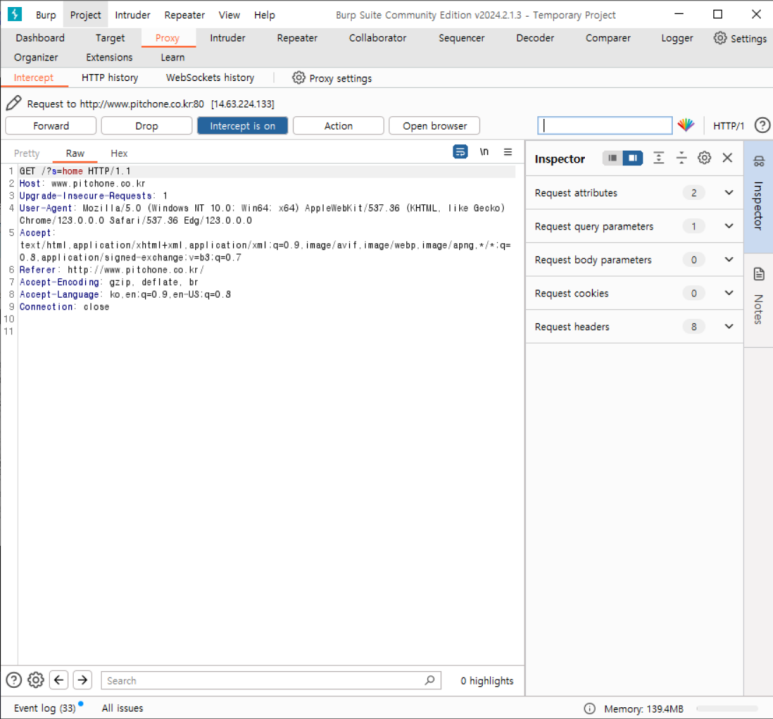773x719 pixels.
Task: Click Inspector side tab icon
Action: [759, 161]
